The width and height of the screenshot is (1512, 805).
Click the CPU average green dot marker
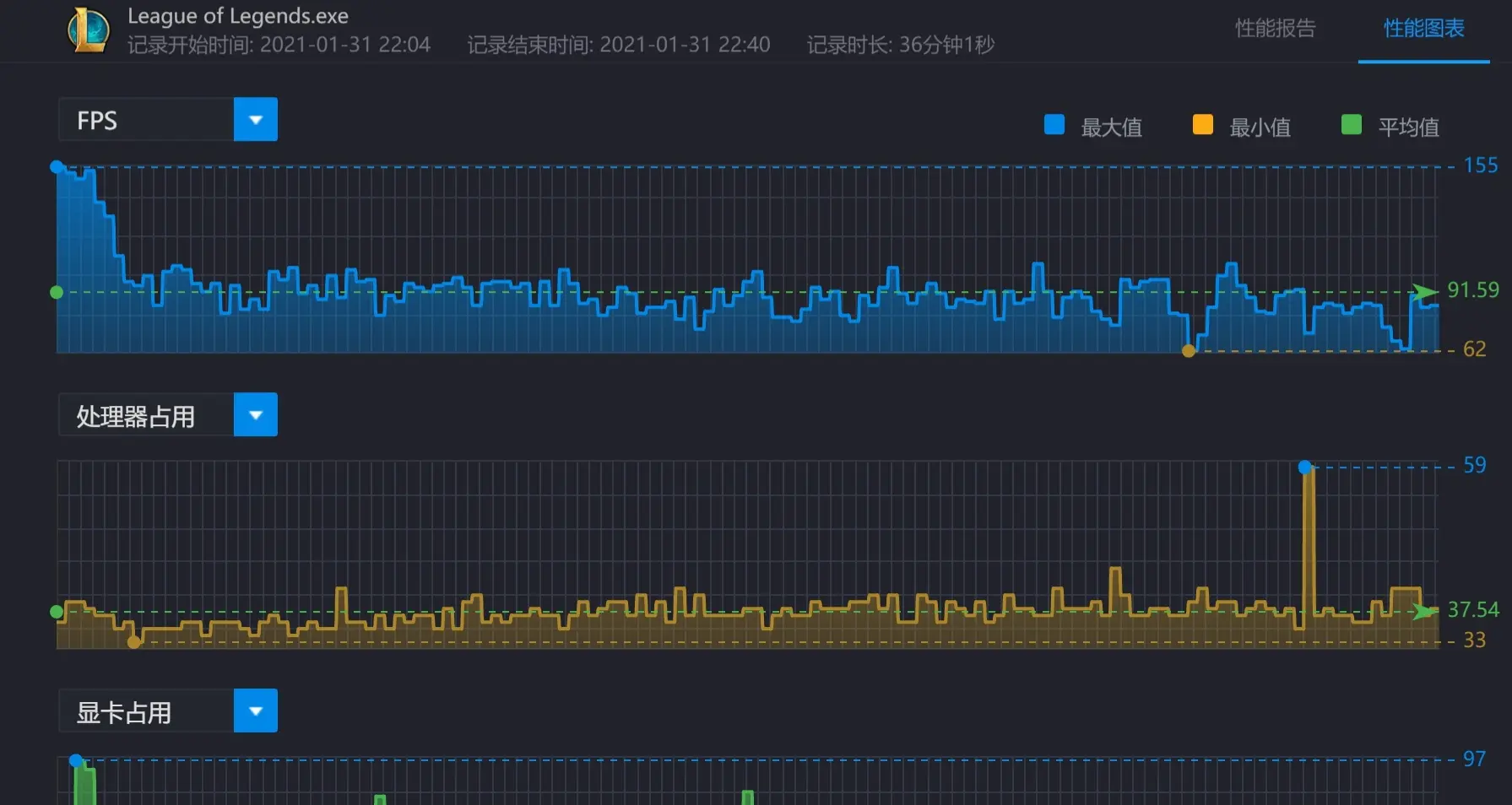(57, 612)
